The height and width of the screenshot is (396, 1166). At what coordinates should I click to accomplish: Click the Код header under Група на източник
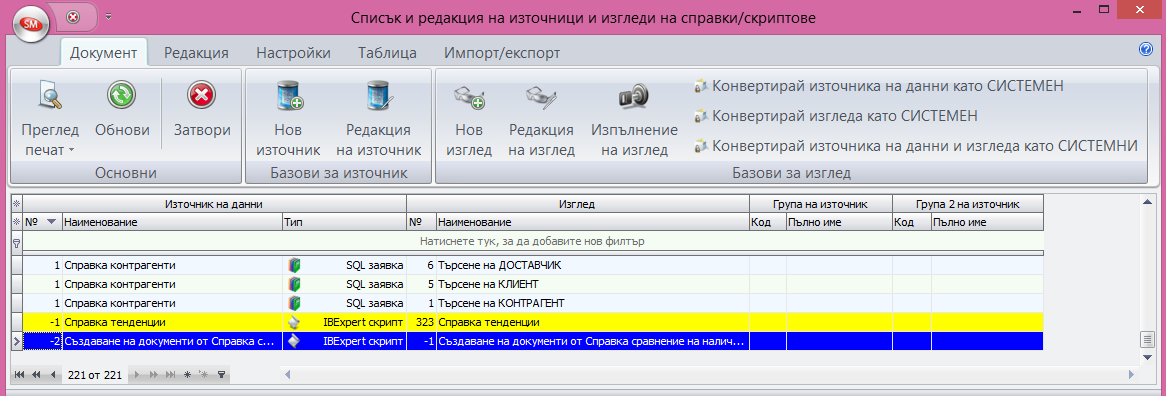pos(767,221)
